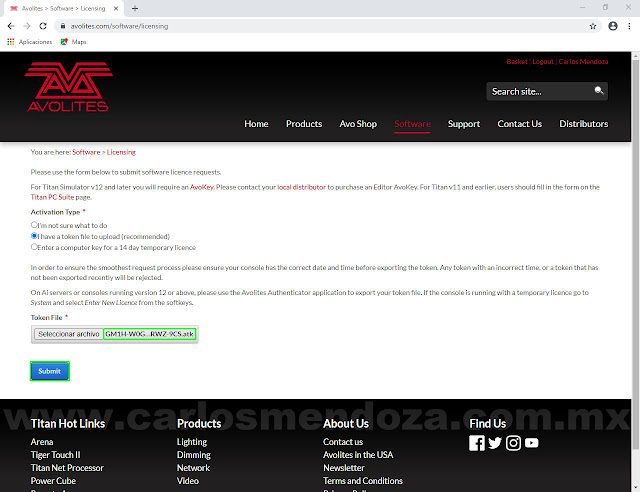The image size is (640, 492).
Task: Open the Network footer link
Action: pyautogui.click(x=193, y=468)
